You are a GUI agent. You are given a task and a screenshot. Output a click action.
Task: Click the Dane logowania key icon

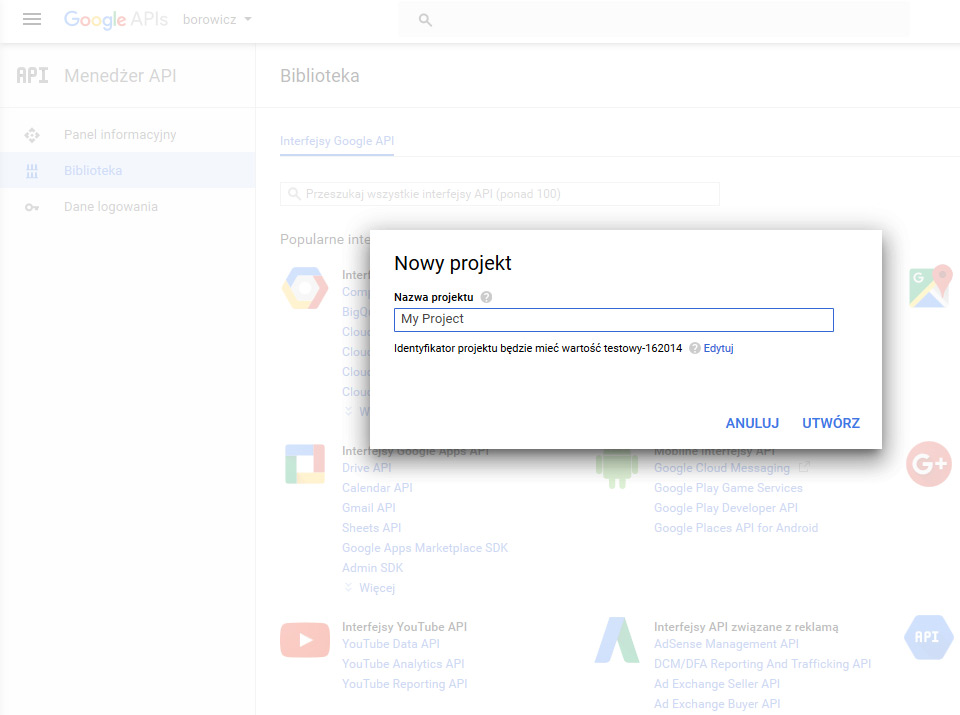tap(32, 208)
